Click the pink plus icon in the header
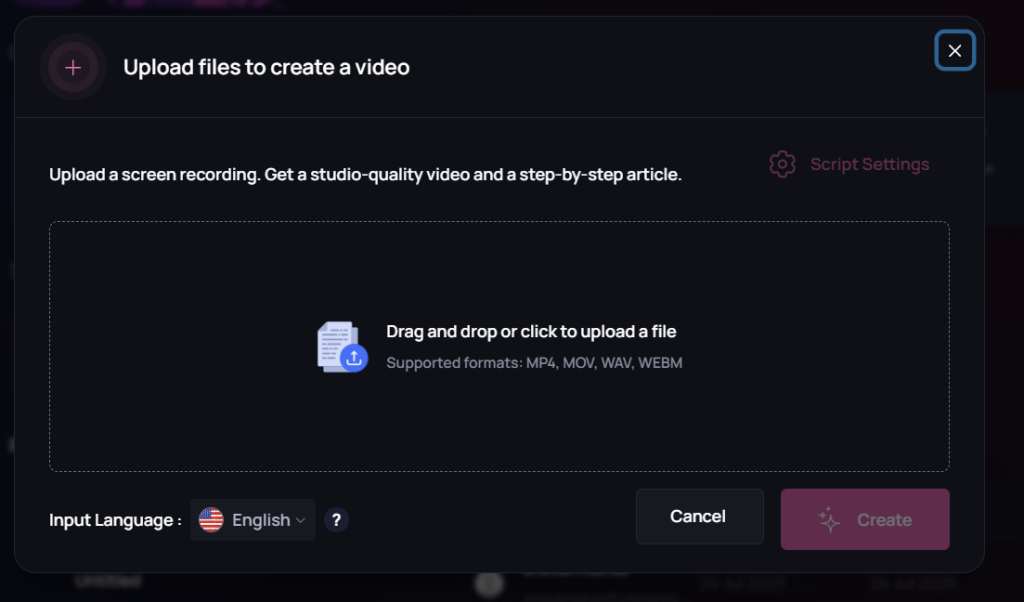The height and width of the screenshot is (602, 1024). coord(73,67)
